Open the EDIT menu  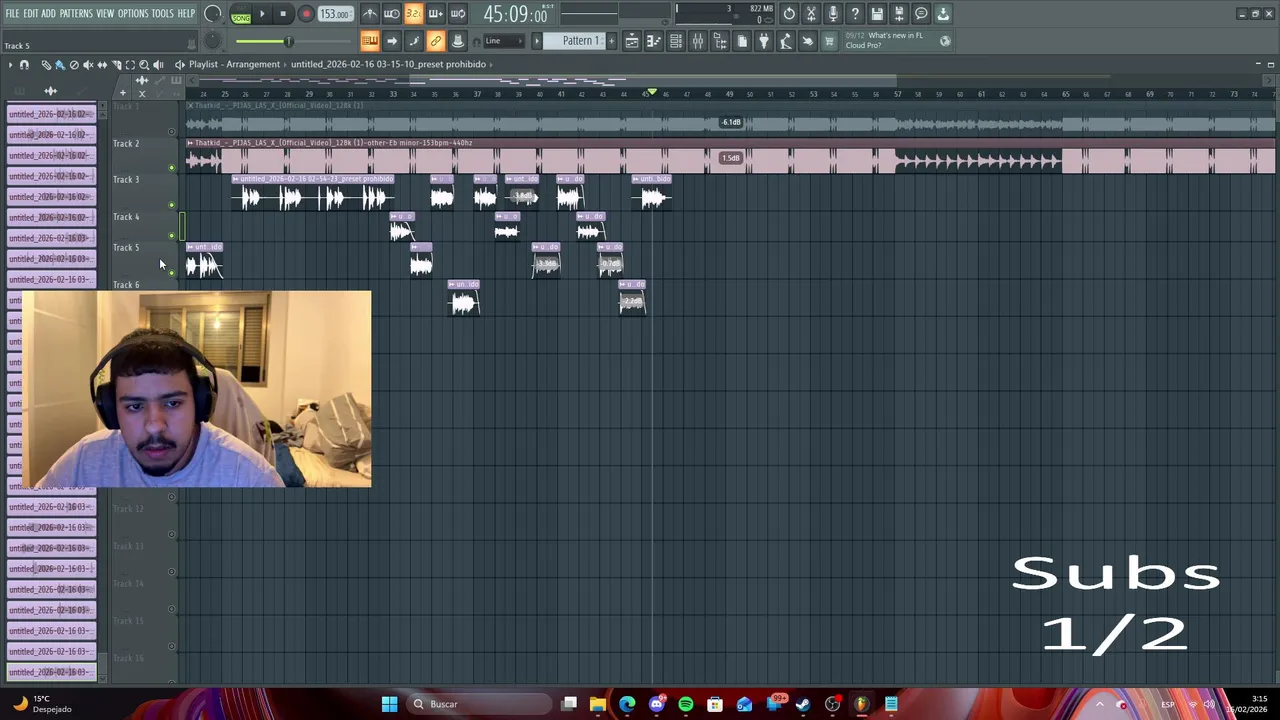30,14
